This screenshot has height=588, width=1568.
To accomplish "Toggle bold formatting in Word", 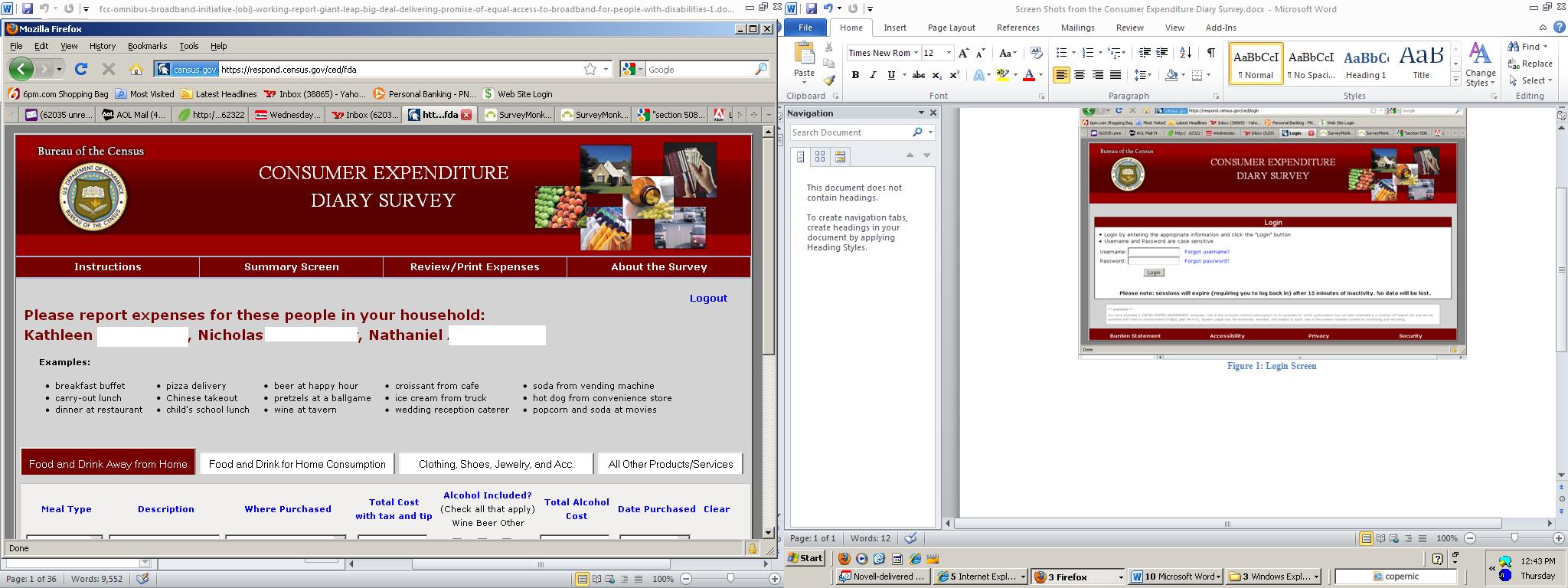I will 855,75.
